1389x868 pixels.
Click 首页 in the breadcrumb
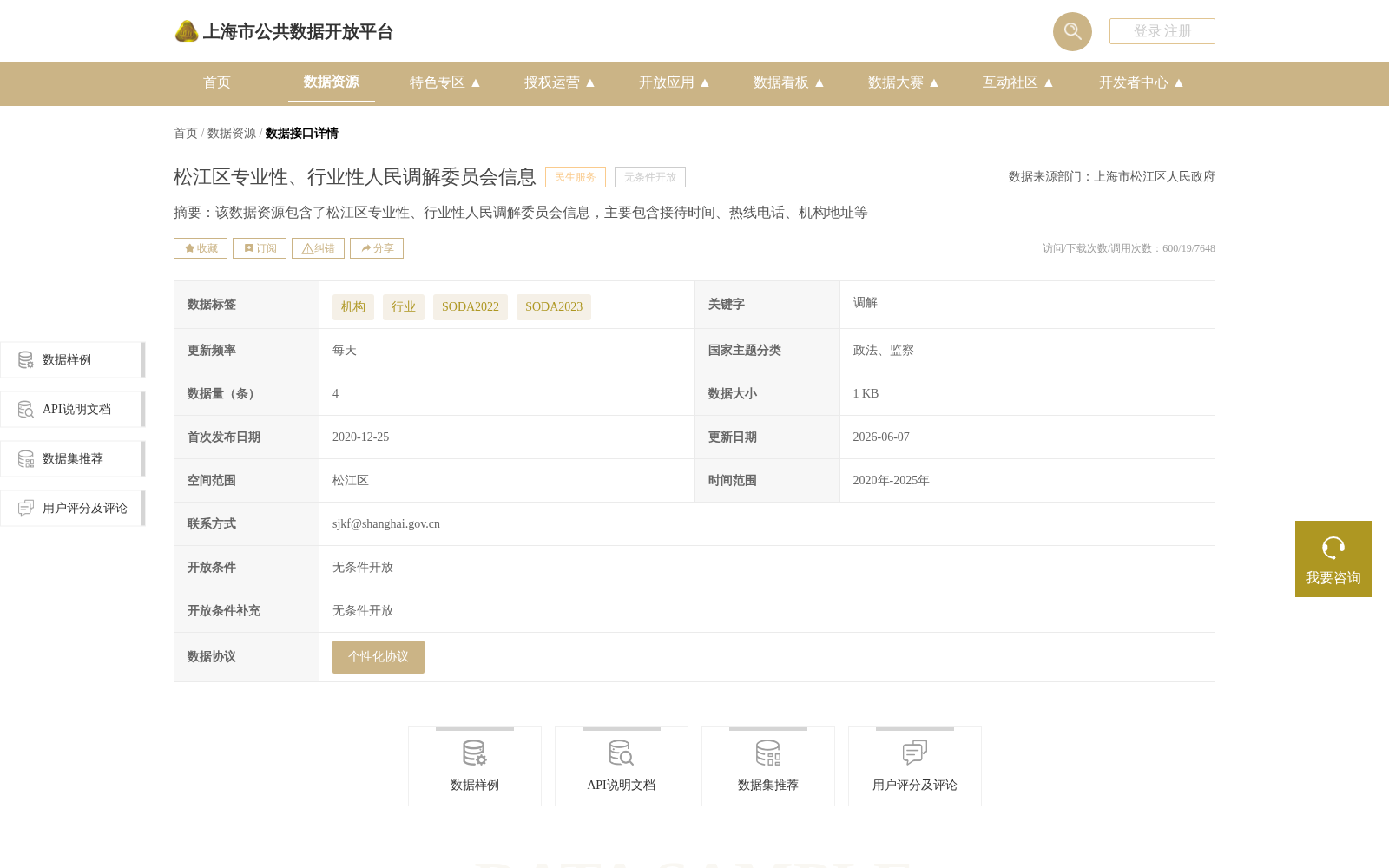(186, 134)
